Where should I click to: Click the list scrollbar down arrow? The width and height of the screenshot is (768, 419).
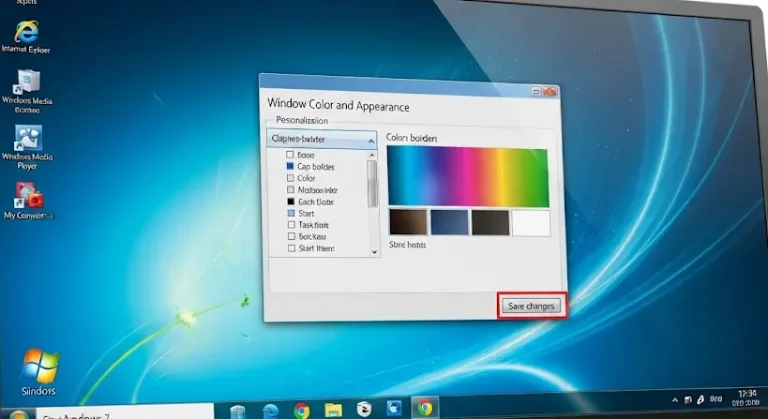tap(374, 252)
